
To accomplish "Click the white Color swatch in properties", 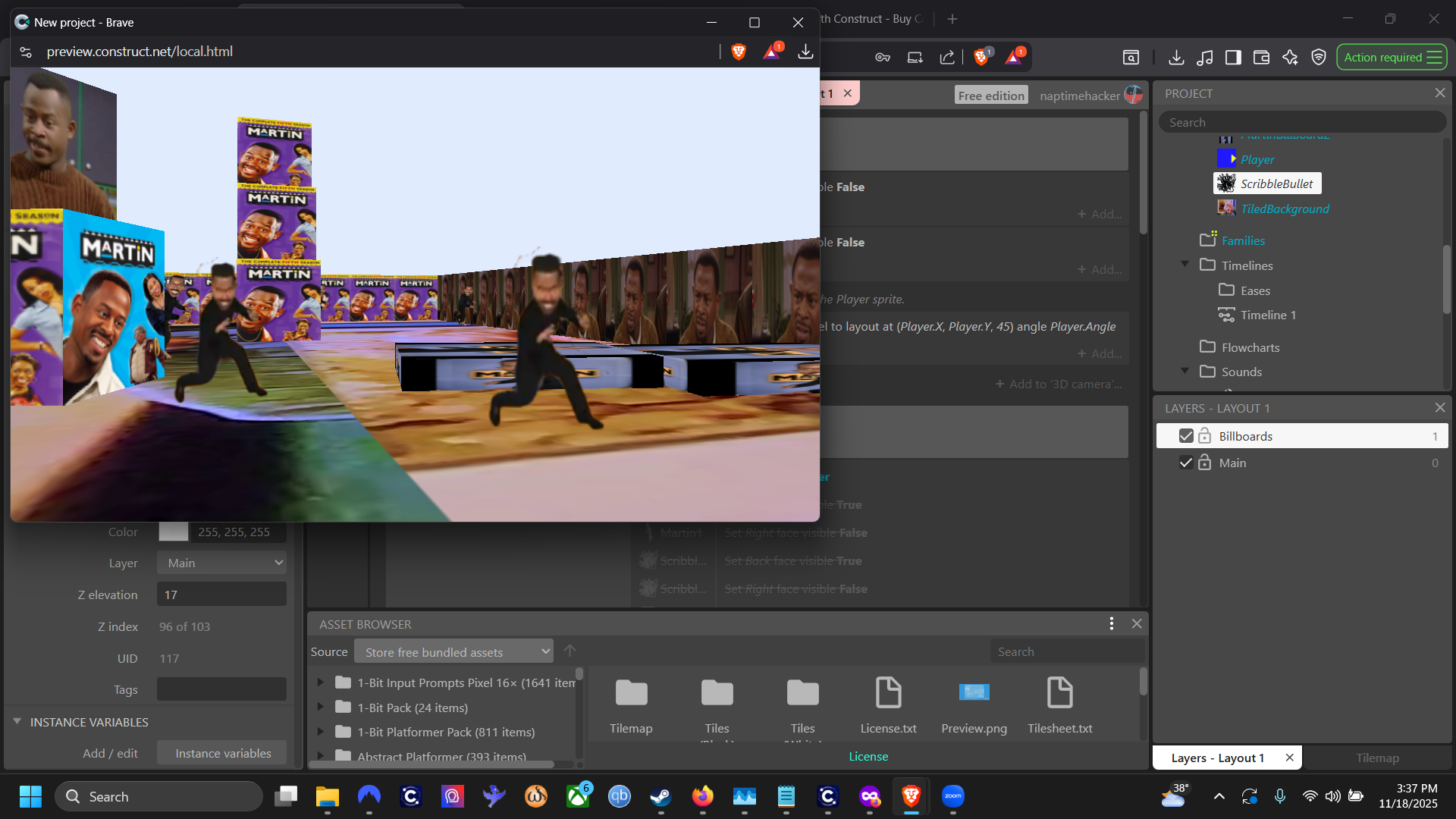I will (x=173, y=532).
